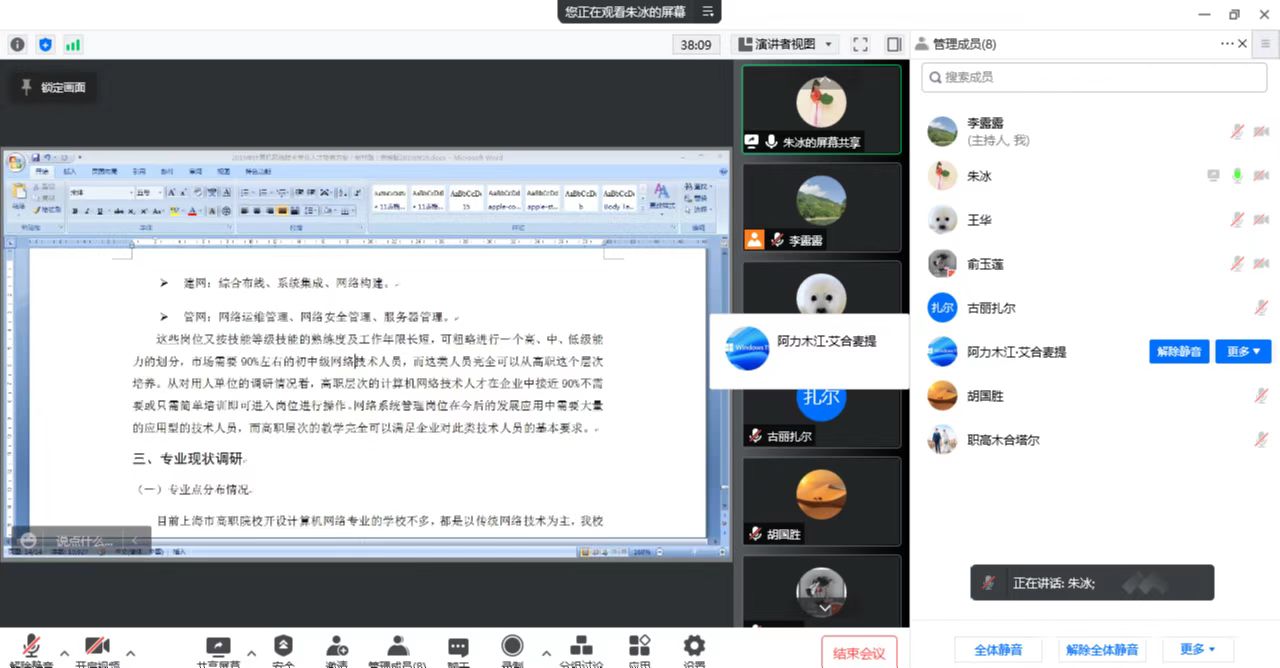Open the 更多 dropdown beside 阿力木江·艾合麦提

click(1243, 352)
